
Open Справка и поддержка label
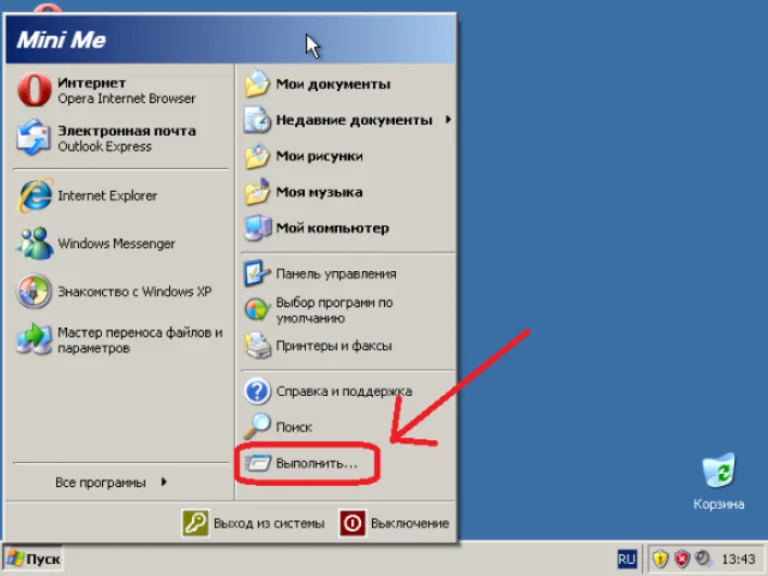pos(344,391)
